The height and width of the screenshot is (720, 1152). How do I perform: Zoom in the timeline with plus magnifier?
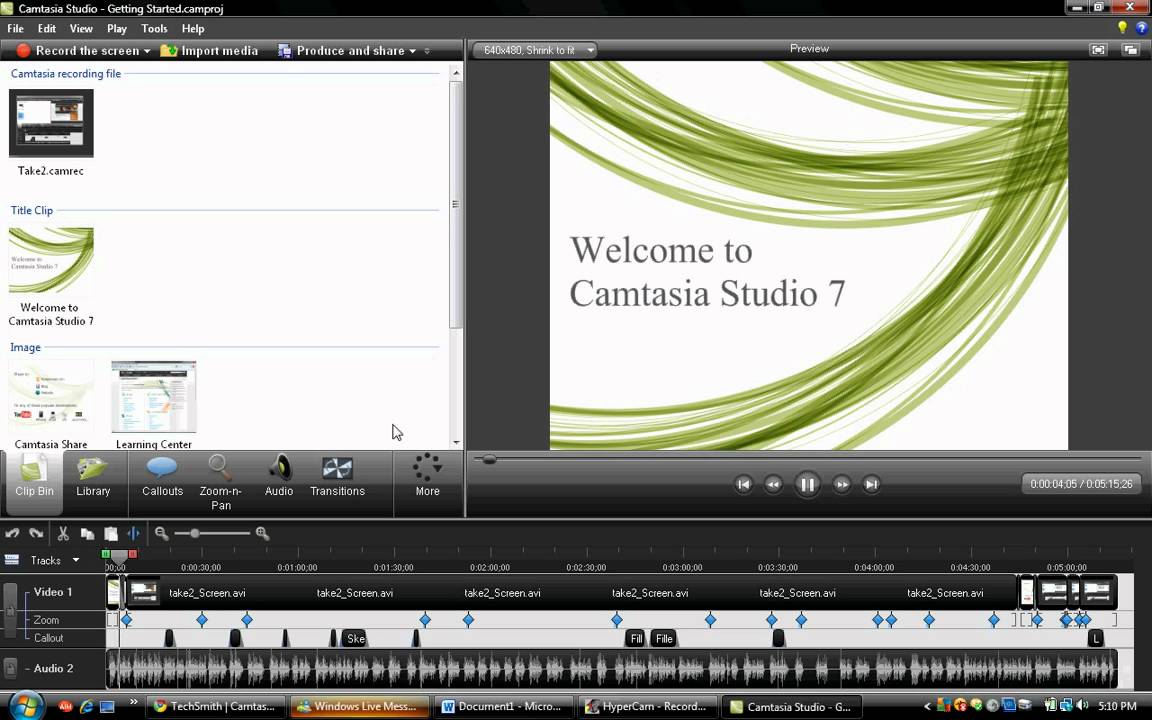pyautogui.click(x=262, y=533)
